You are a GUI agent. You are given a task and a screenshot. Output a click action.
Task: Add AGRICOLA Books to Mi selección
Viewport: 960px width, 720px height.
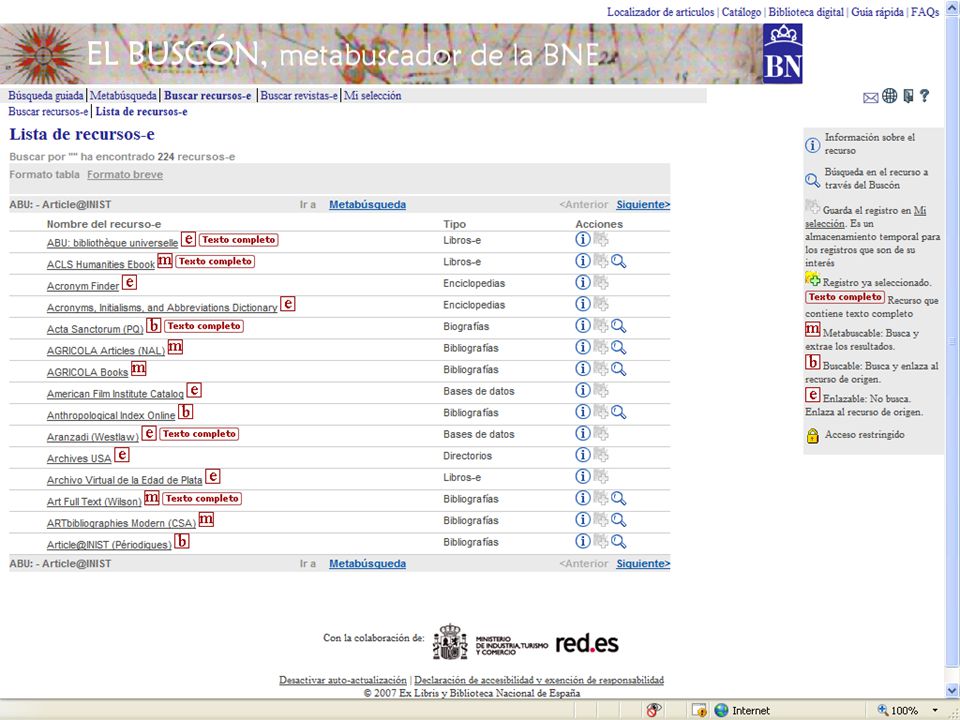coord(601,369)
